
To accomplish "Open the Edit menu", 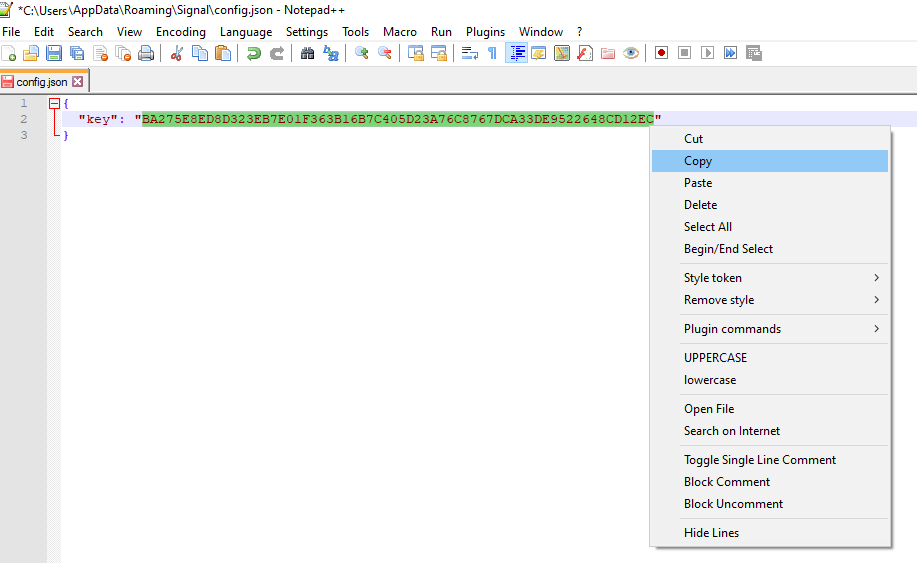I will tap(44, 32).
